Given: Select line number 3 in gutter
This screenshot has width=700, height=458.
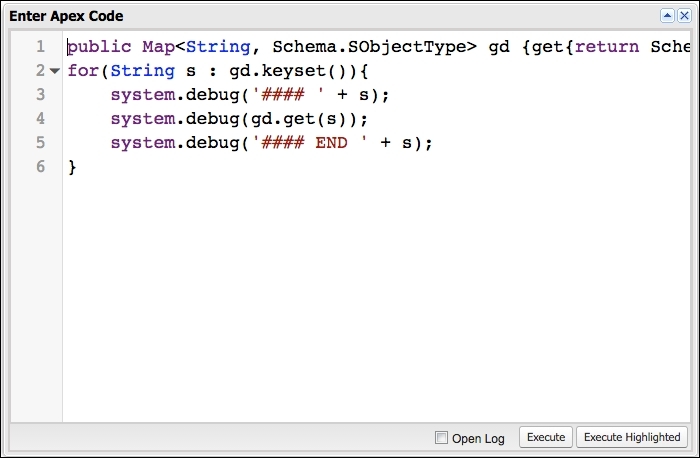Looking at the screenshot, I should click(x=40, y=95).
